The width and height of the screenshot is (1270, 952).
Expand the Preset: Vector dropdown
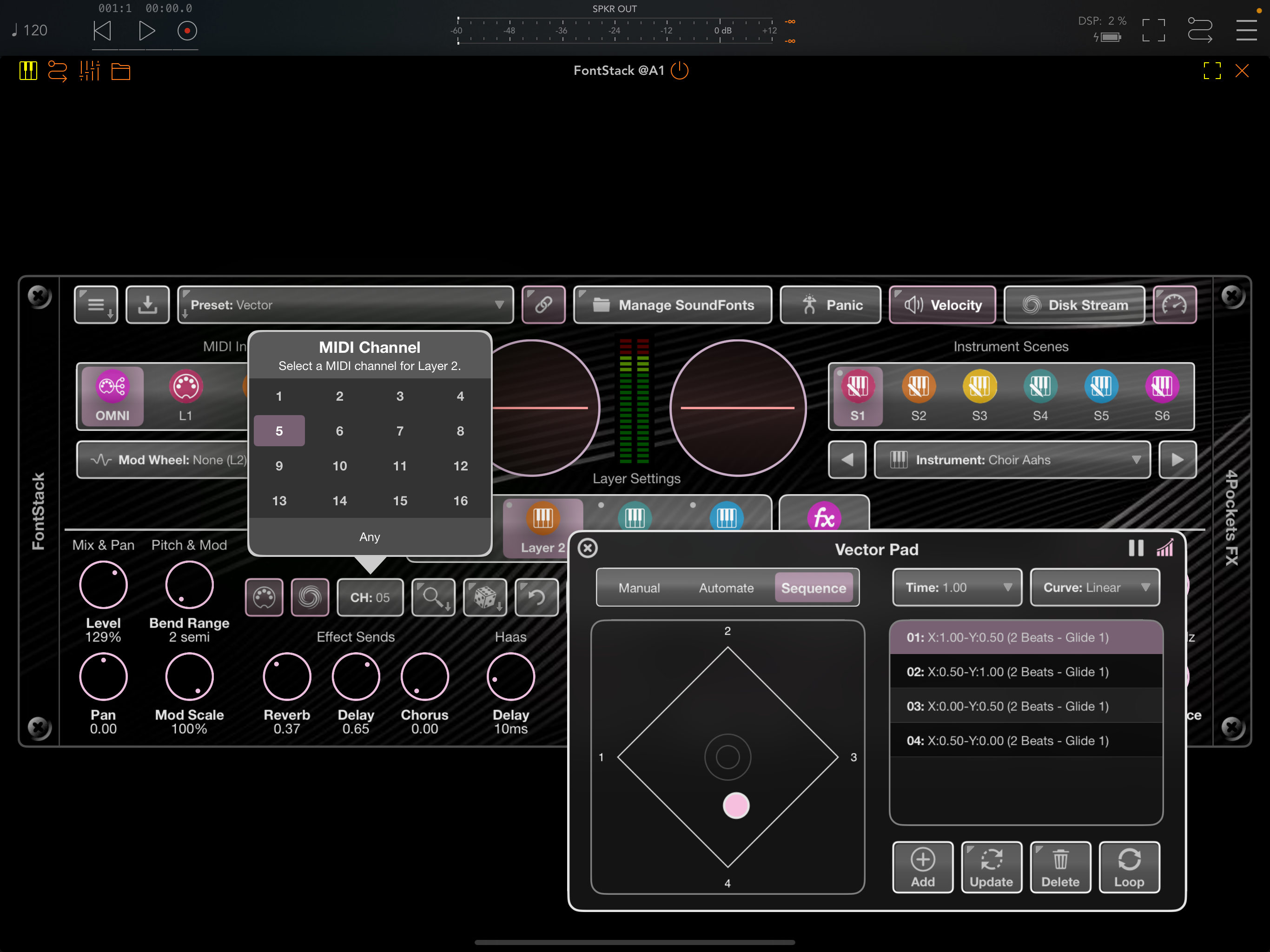[x=346, y=305]
